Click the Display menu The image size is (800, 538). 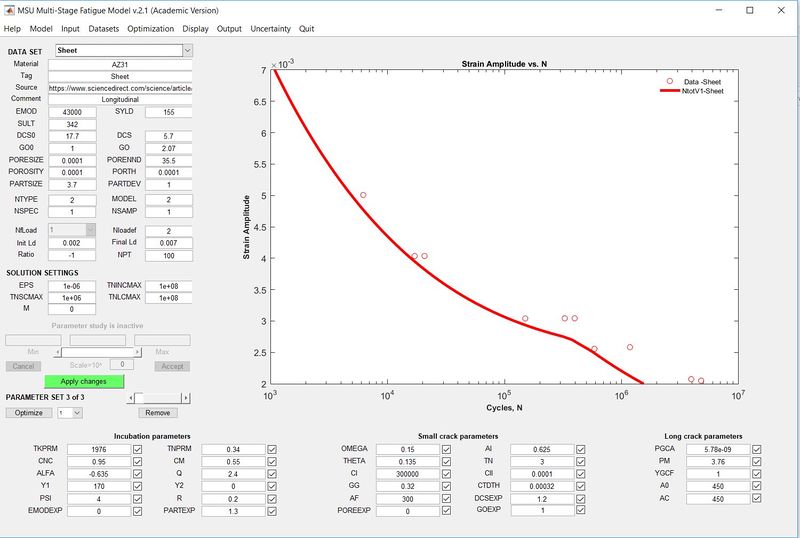[195, 29]
